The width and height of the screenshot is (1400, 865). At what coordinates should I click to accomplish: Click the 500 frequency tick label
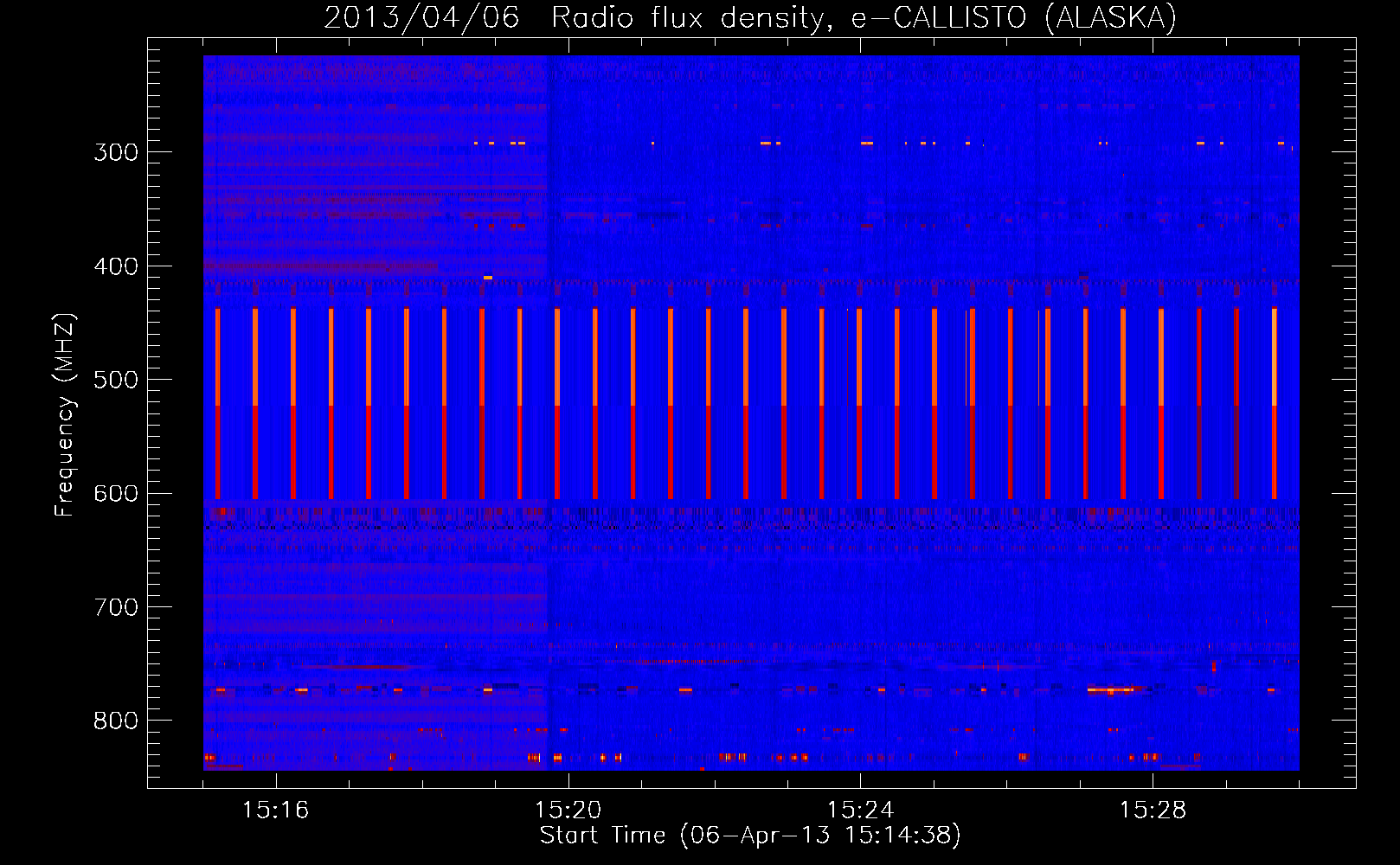[116, 380]
